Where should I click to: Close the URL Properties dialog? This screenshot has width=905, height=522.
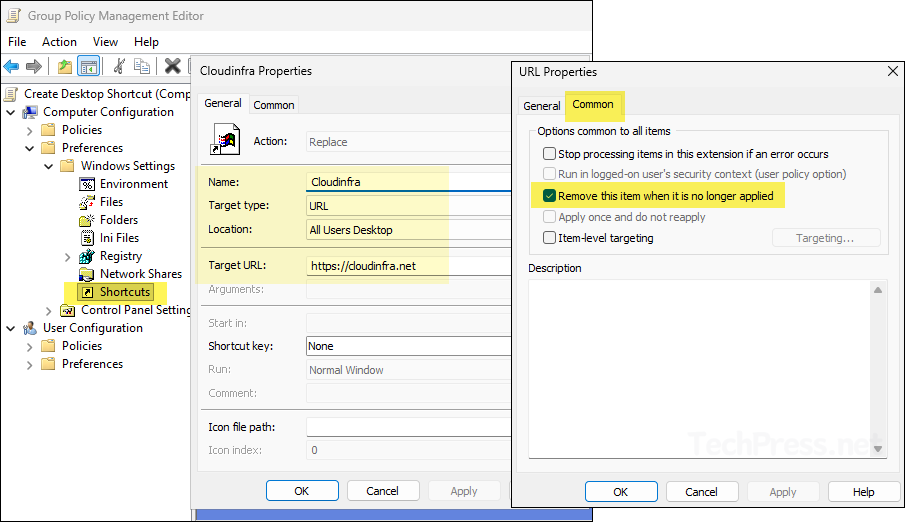[x=892, y=71]
